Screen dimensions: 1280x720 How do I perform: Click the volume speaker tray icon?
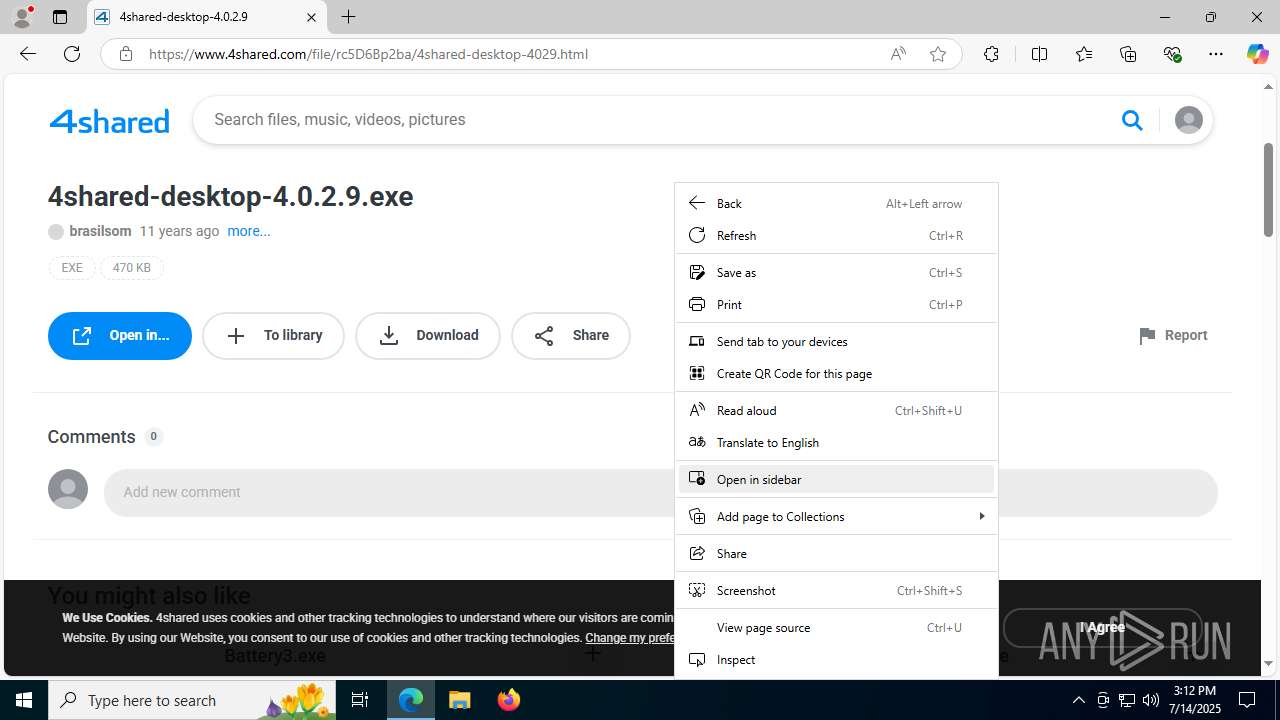tap(1151, 700)
